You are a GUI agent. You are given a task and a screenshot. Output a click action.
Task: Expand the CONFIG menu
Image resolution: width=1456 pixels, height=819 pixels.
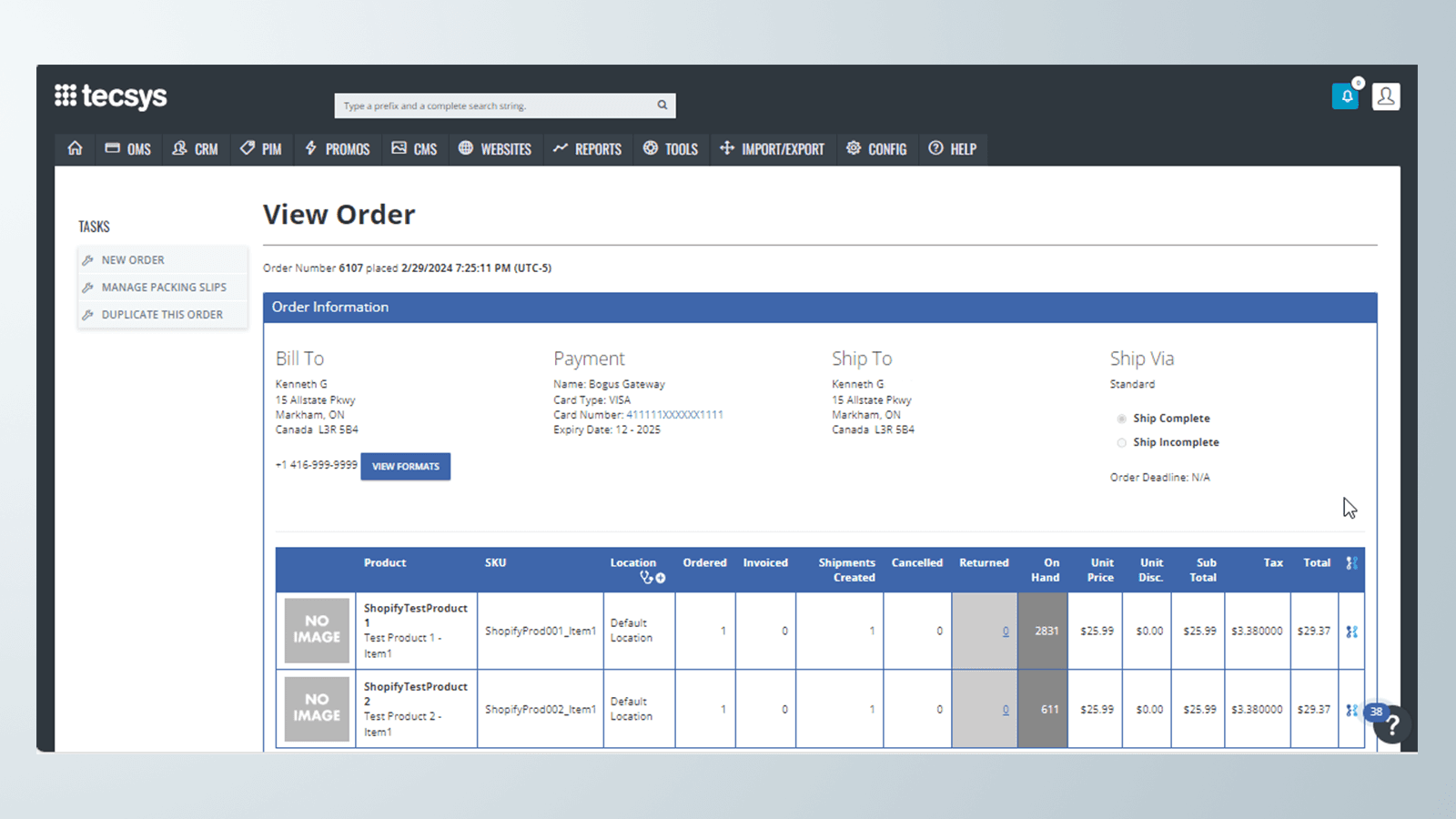(x=876, y=149)
